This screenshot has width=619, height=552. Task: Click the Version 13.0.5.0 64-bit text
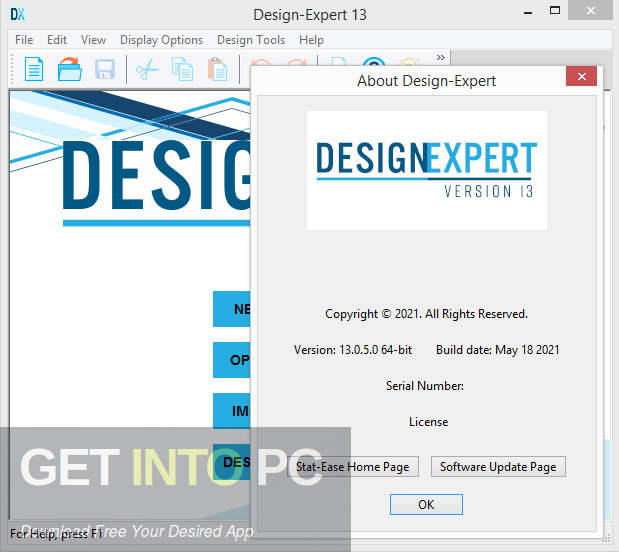click(353, 350)
